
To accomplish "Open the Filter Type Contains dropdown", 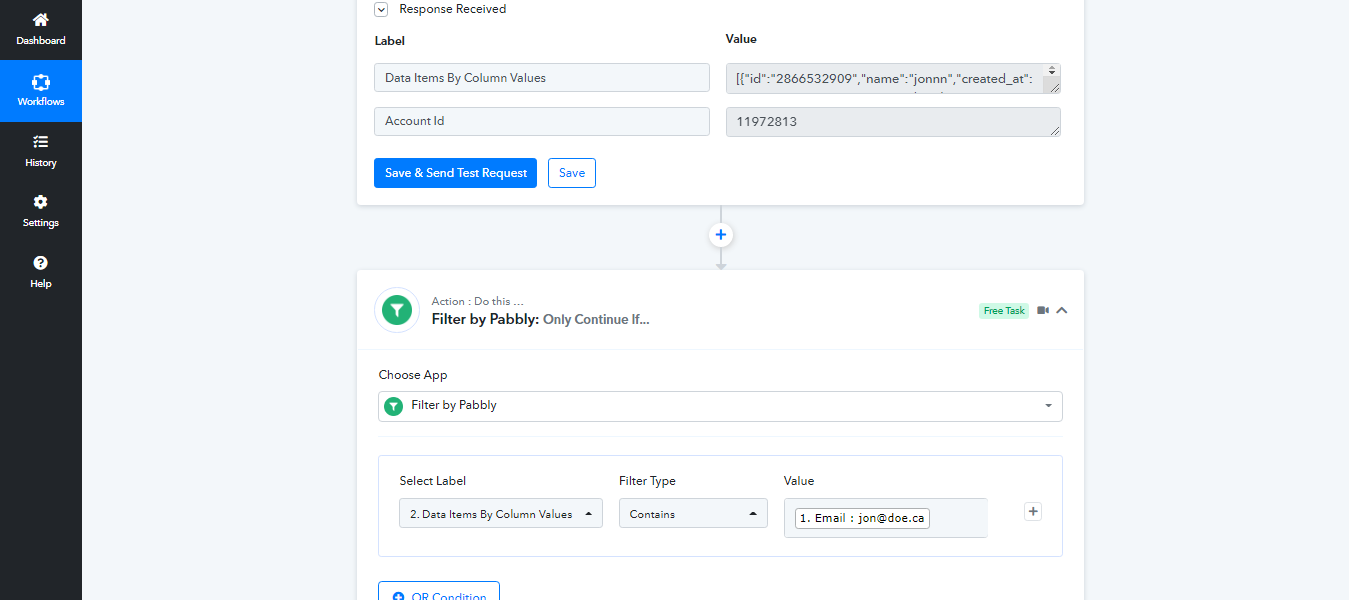I will (x=693, y=514).
